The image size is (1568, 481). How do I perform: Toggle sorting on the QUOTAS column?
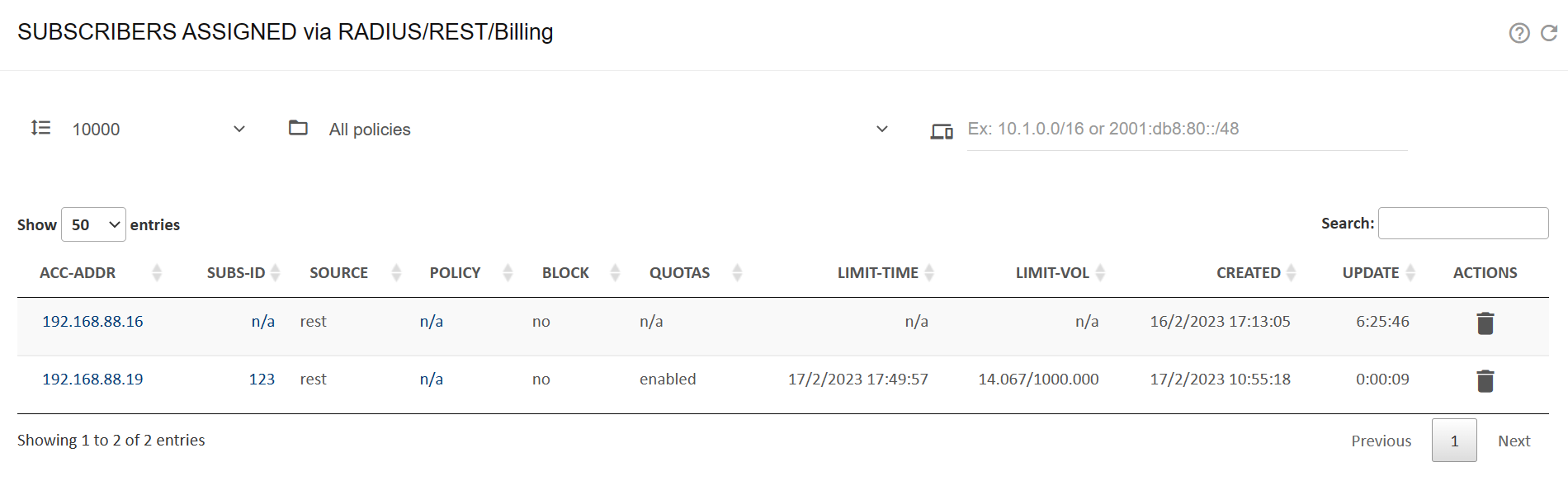click(x=737, y=272)
